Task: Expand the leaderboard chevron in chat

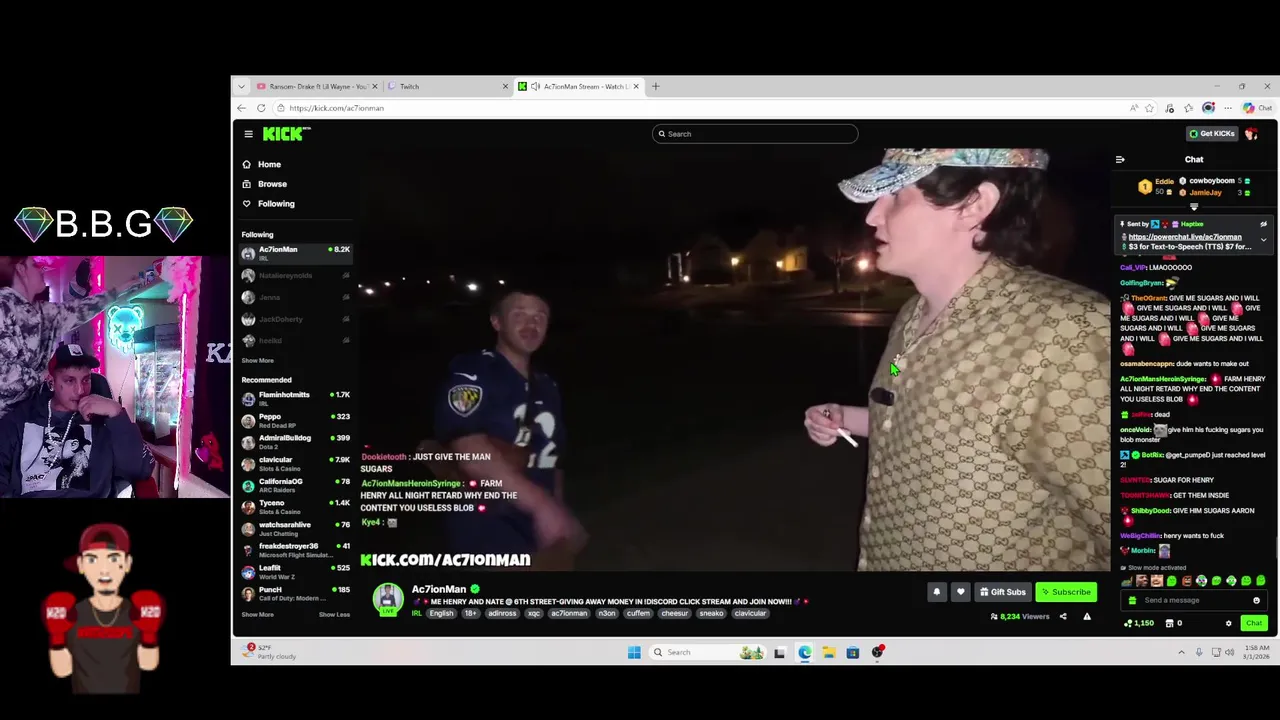Action: point(1193,207)
